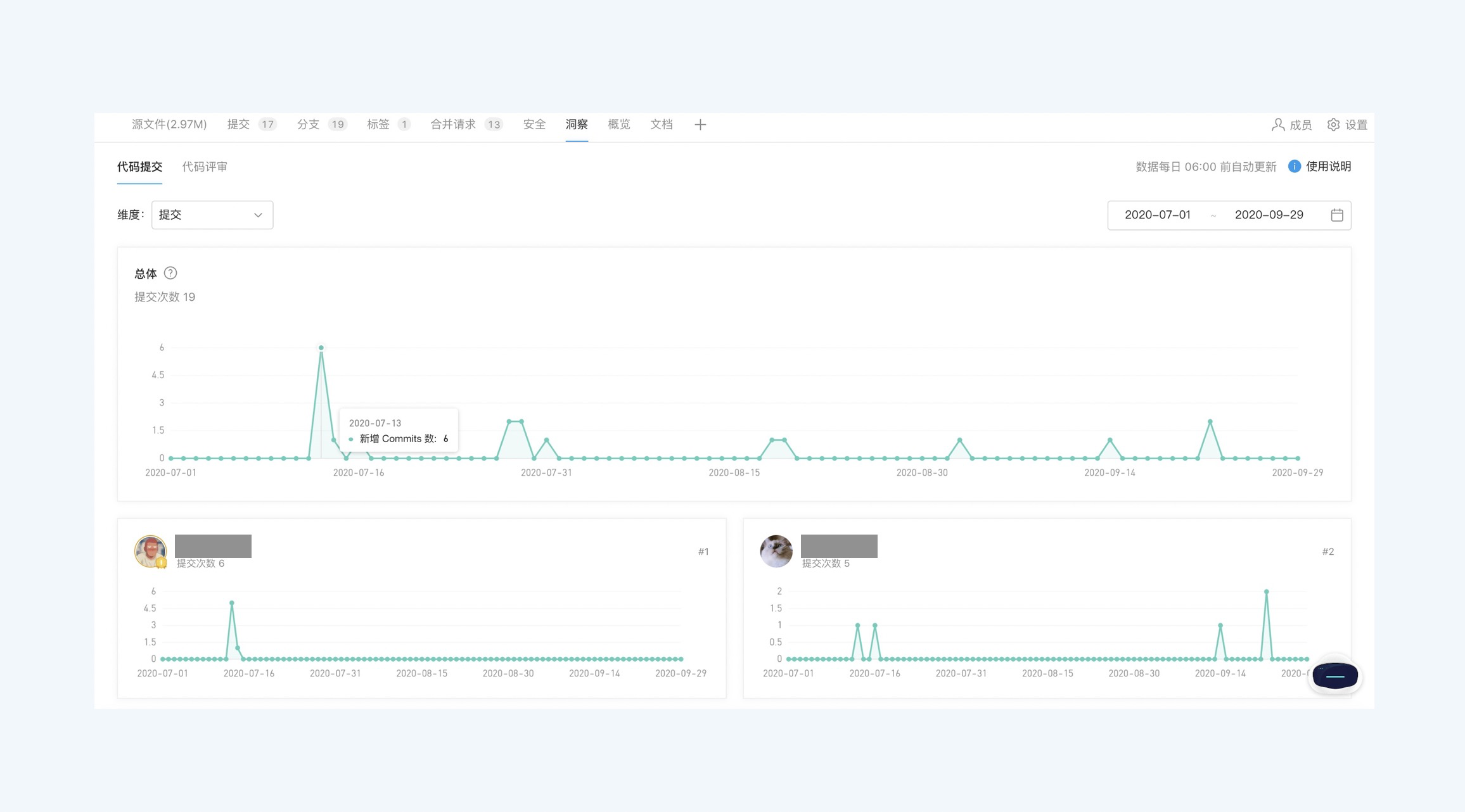1465x812 pixels.
Task: Open settings via the gear icon
Action: [1333, 125]
